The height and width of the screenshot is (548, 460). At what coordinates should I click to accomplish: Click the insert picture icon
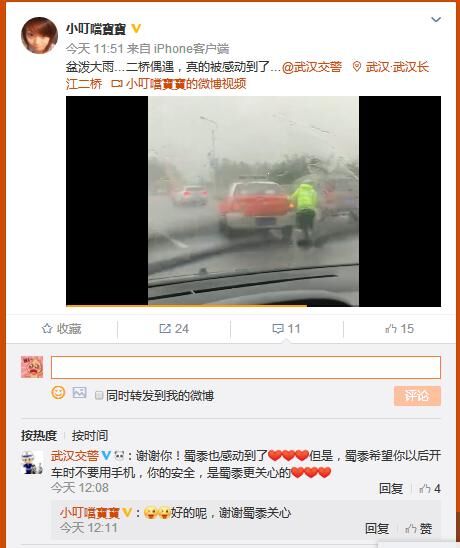(79, 392)
